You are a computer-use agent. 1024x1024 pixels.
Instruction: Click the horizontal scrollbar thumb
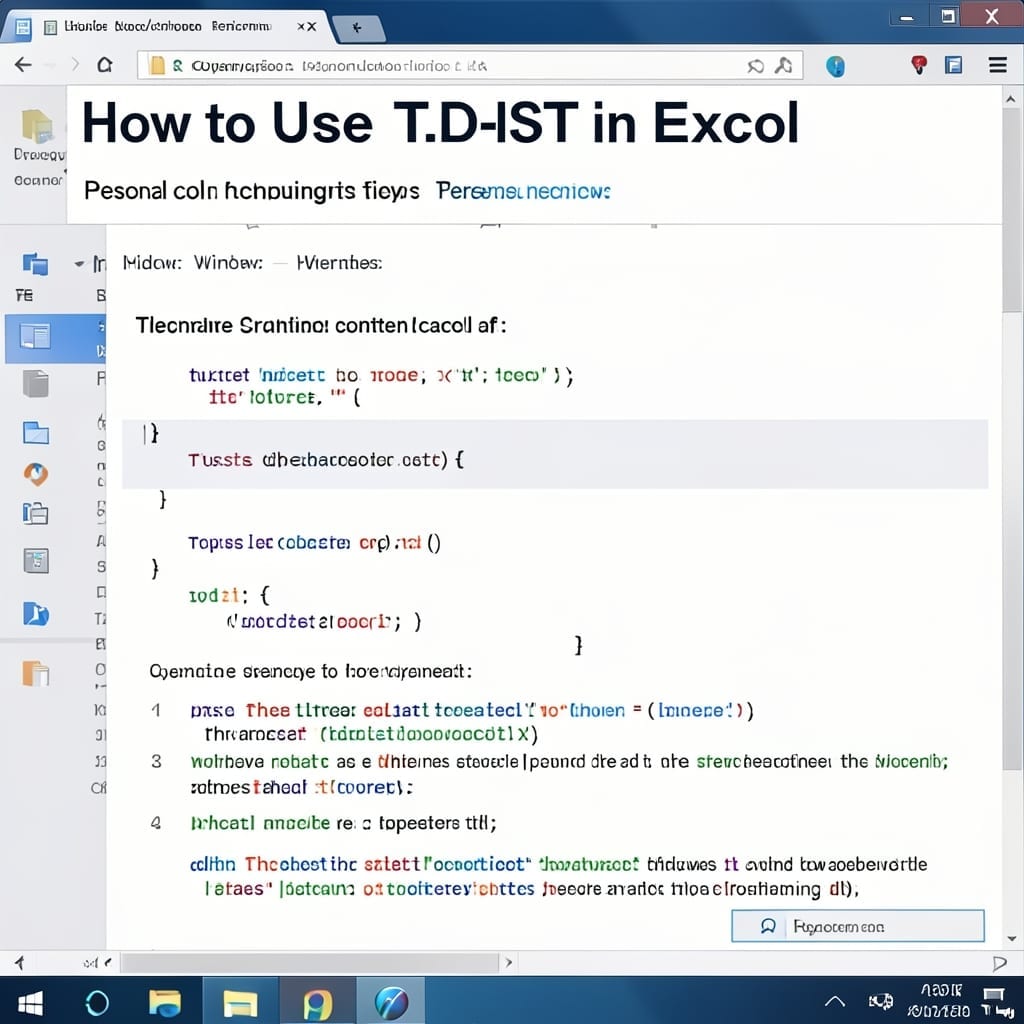(310, 963)
